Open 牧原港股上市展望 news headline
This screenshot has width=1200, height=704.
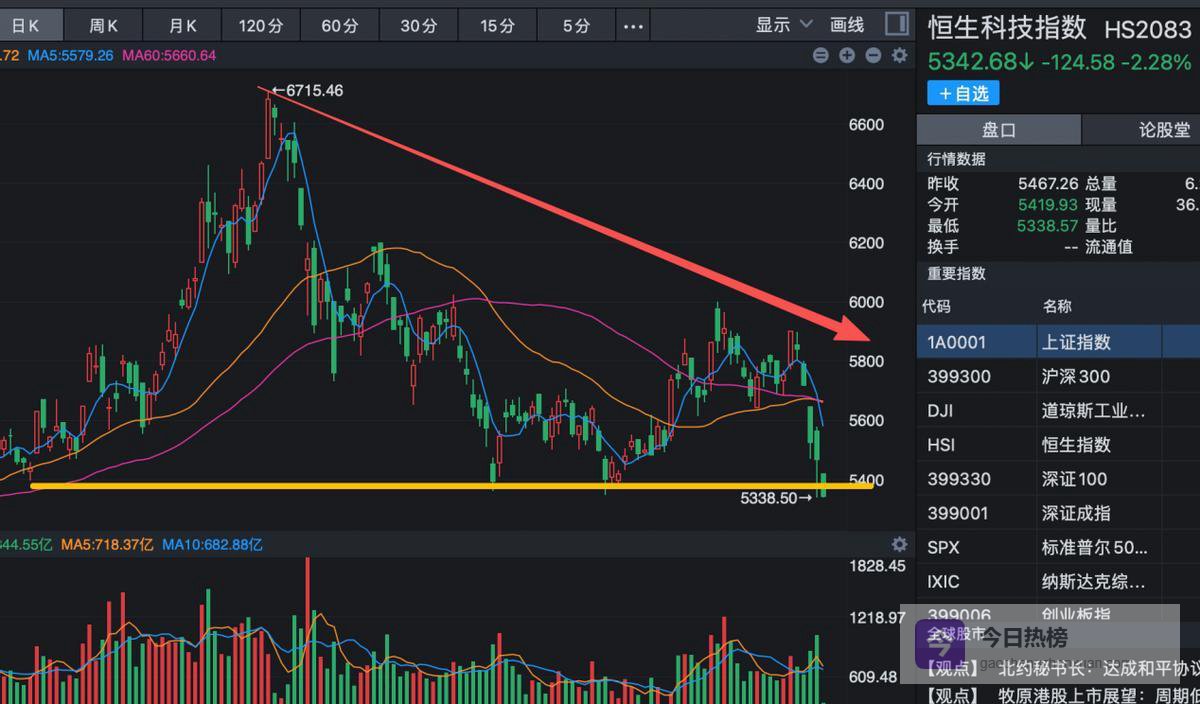[1096, 694]
